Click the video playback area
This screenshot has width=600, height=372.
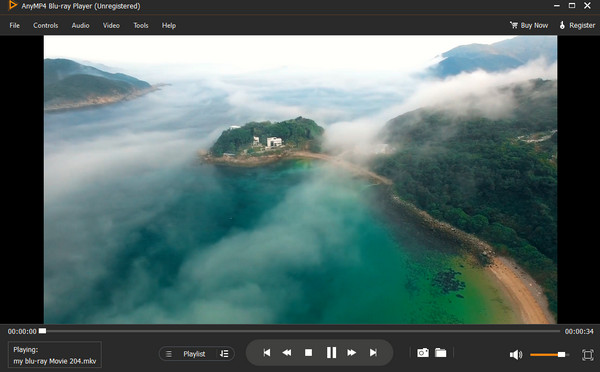coord(300,179)
